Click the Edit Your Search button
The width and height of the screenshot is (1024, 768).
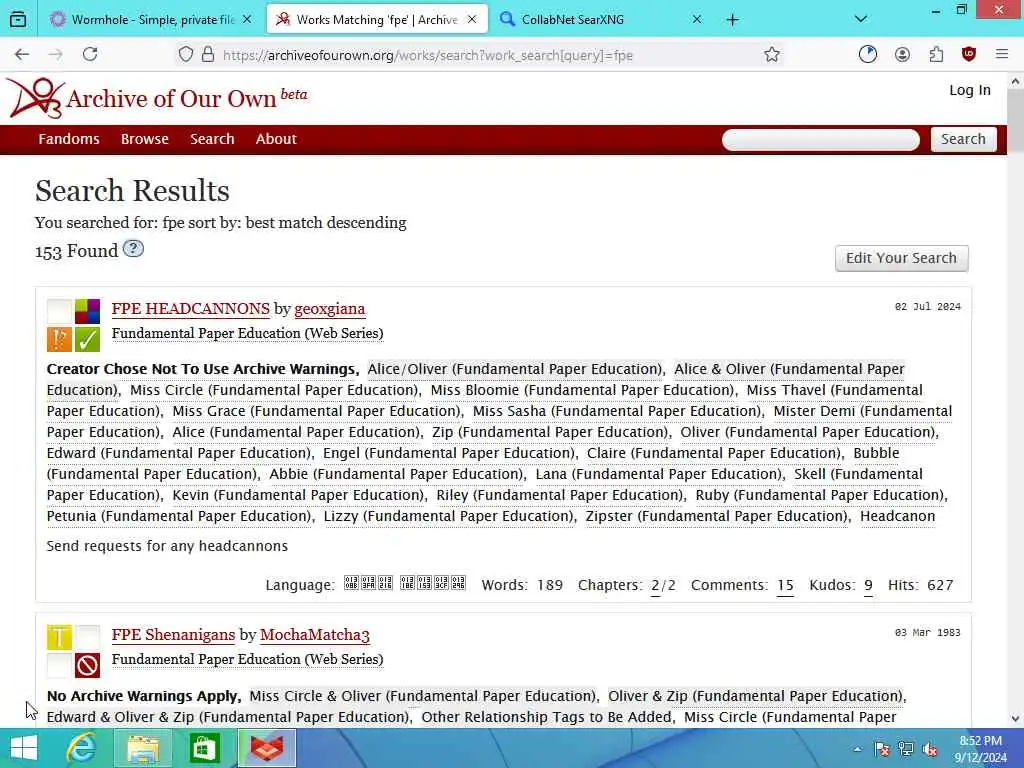tap(901, 258)
